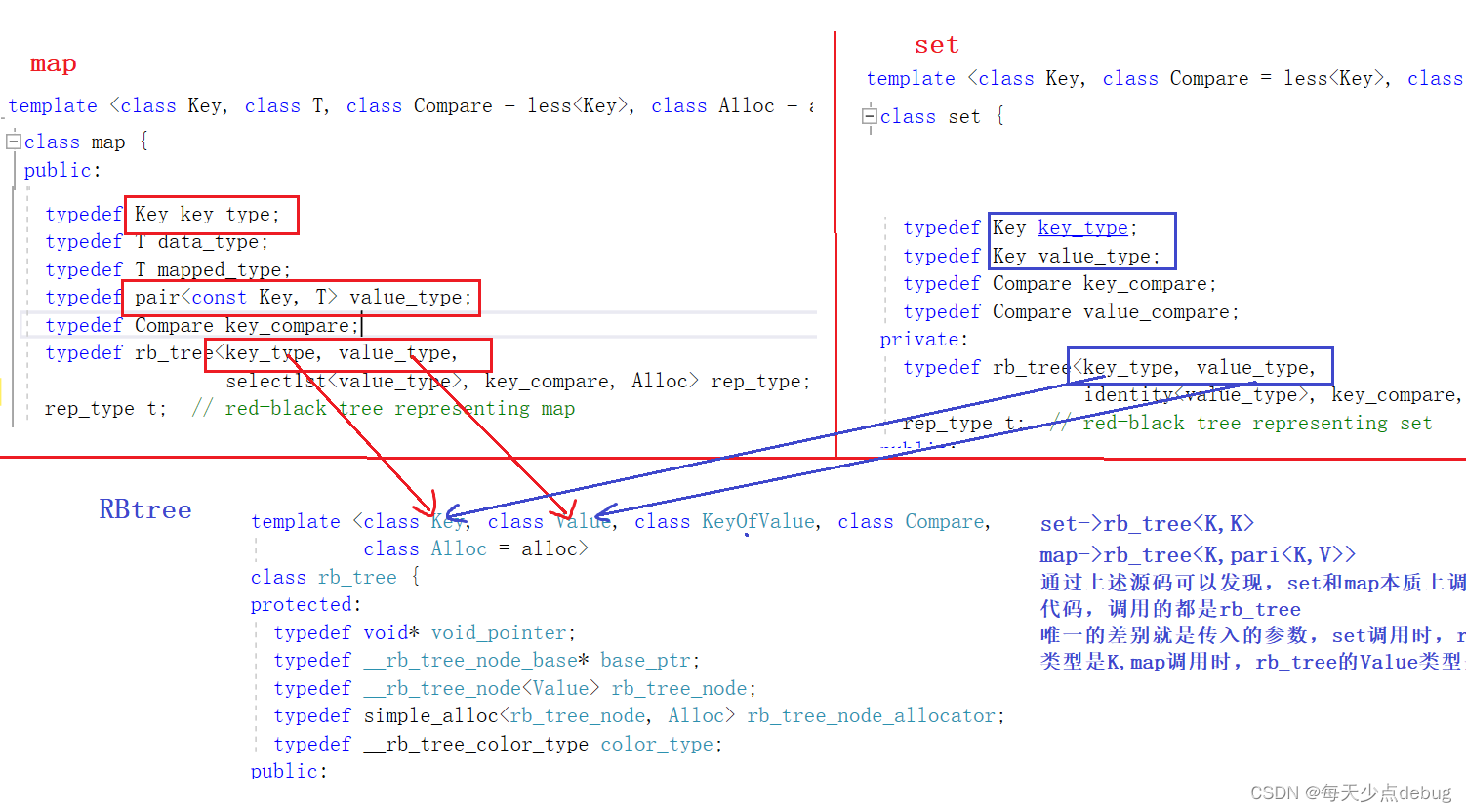Image resolution: width=1466 pixels, height=812 pixels.
Task: Click the 'identity<value_type>' line in set
Action: point(1274,394)
